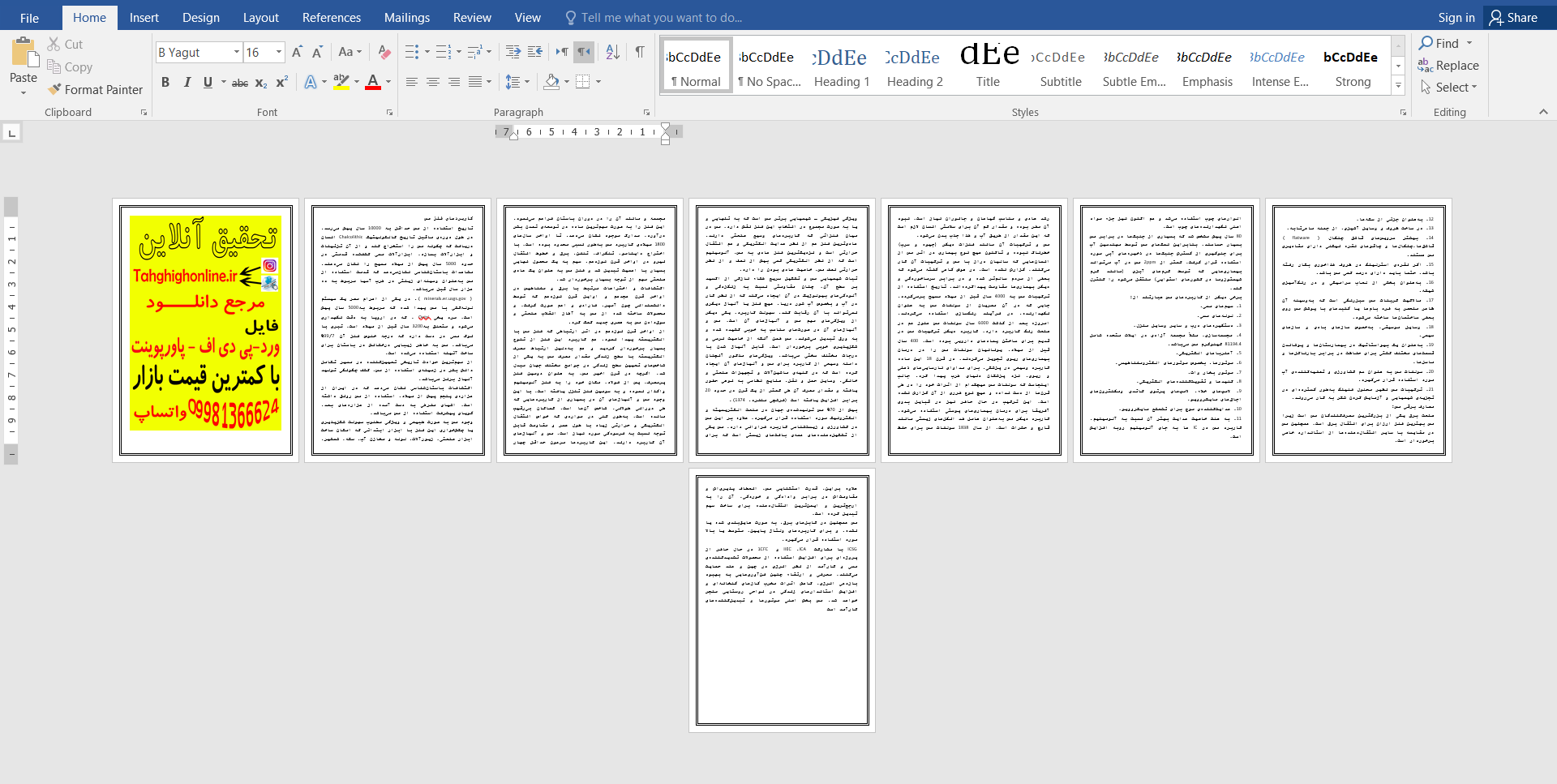
Task: Open Font dialog launcher
Action: pos(389,113)
